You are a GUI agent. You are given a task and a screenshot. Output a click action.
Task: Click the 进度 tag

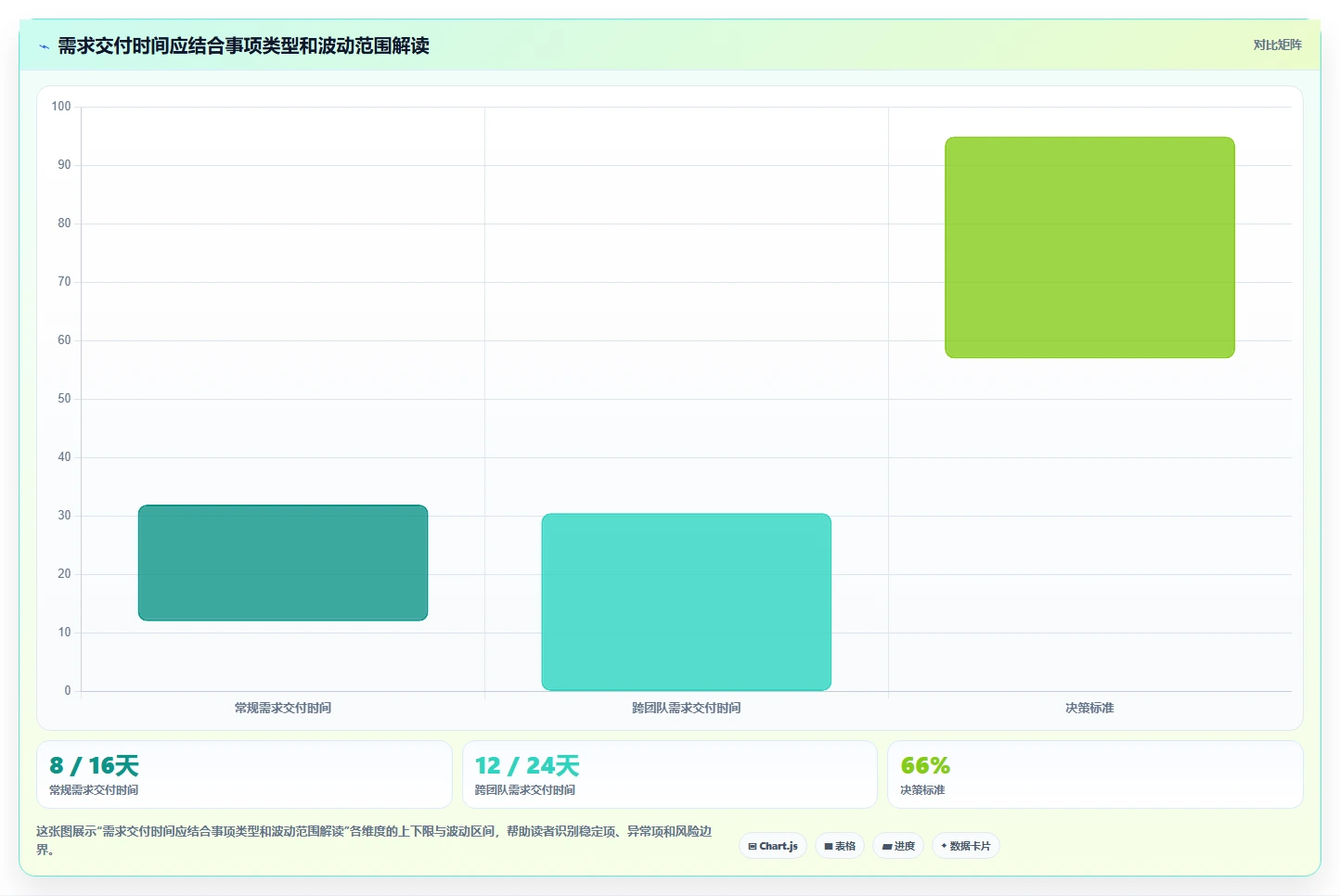tap(898, 846)
